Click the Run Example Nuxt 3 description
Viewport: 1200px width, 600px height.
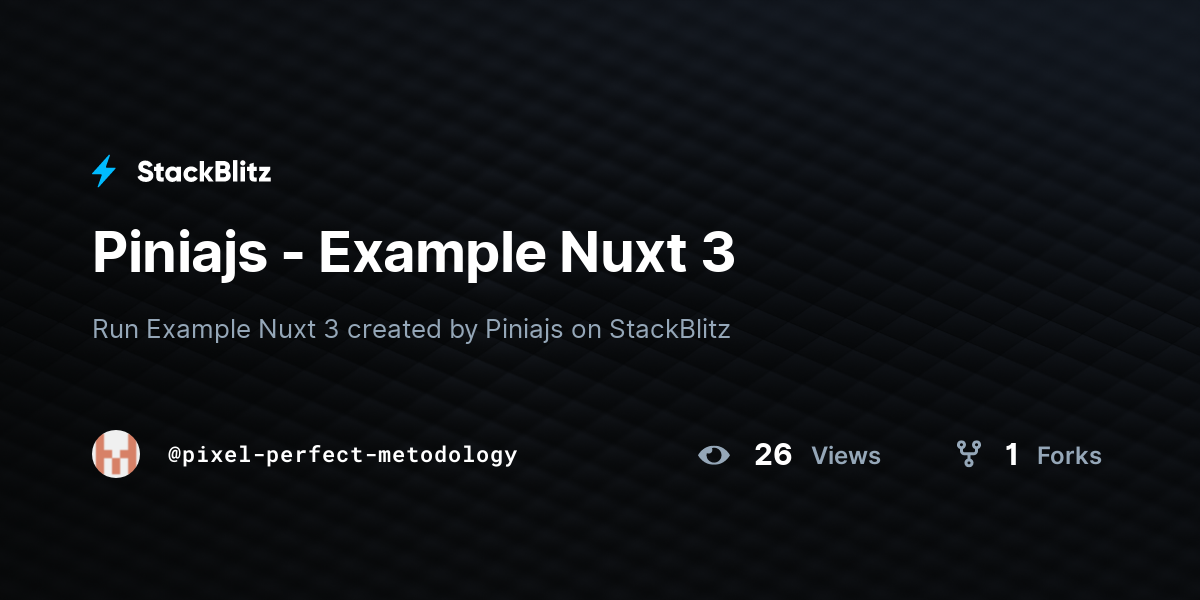pyautogui.click(x=411, y=329)
